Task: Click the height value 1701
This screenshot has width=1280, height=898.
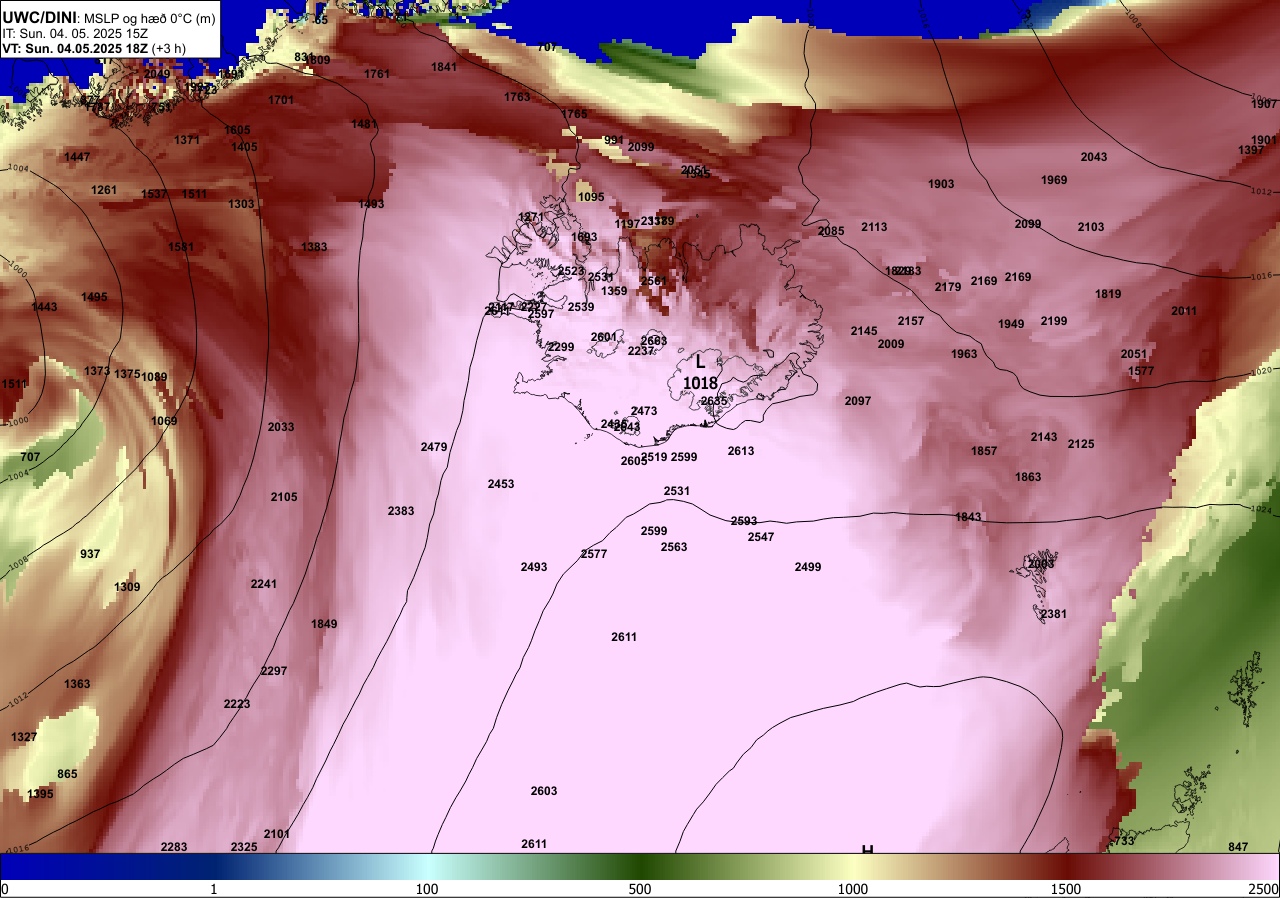Action: 281,100
